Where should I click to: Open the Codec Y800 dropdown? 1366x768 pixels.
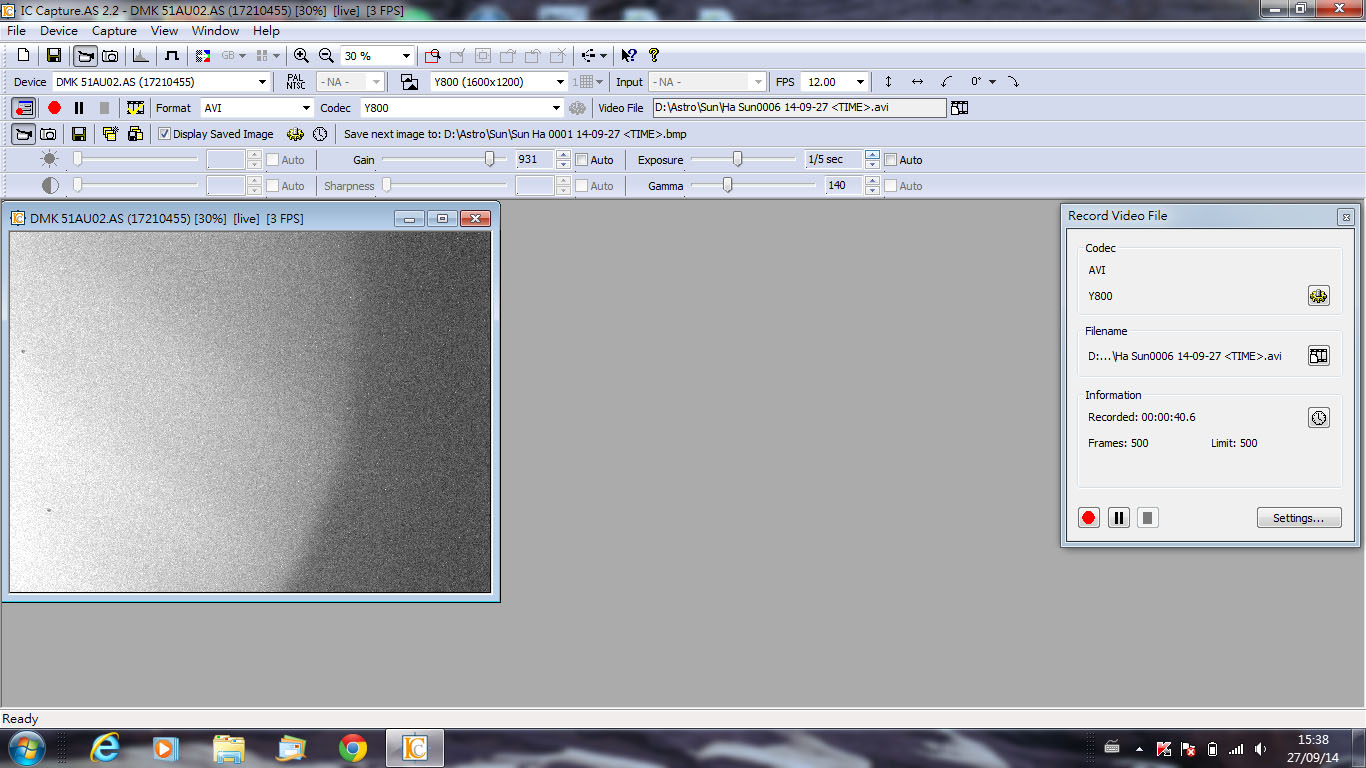[x=557, y=108]
